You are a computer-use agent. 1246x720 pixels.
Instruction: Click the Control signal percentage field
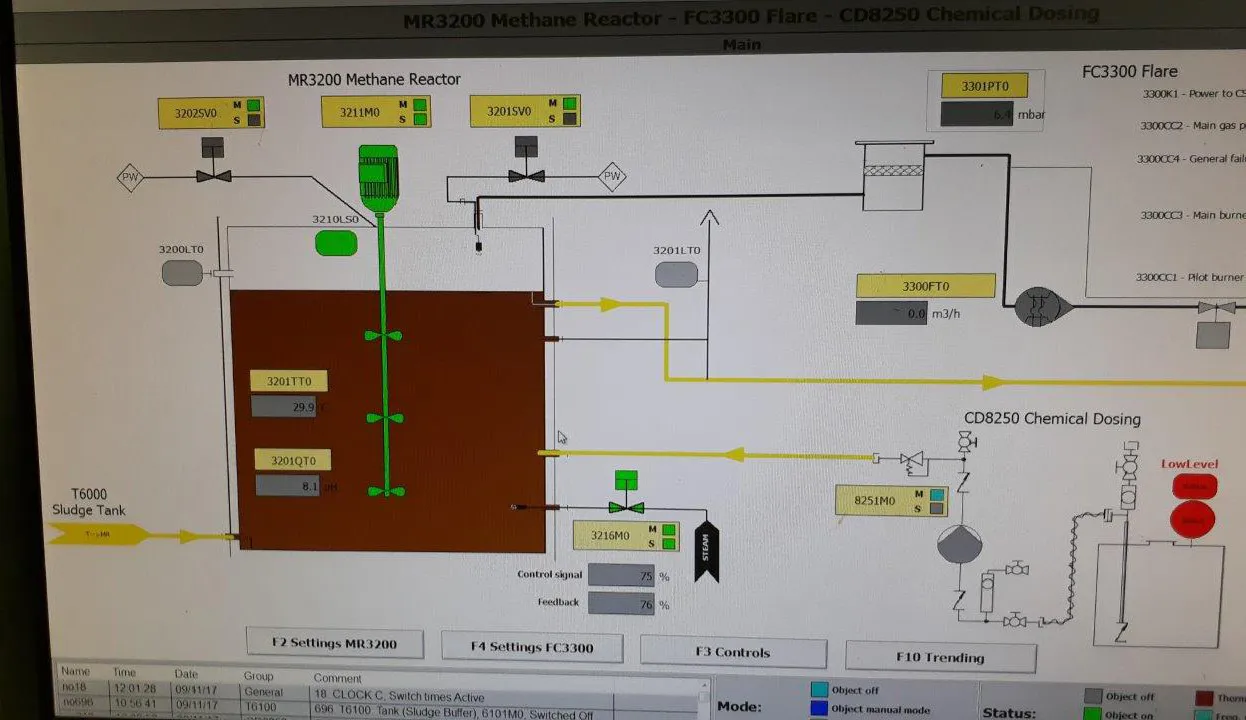pyautogui.click(x=620, y=576)
